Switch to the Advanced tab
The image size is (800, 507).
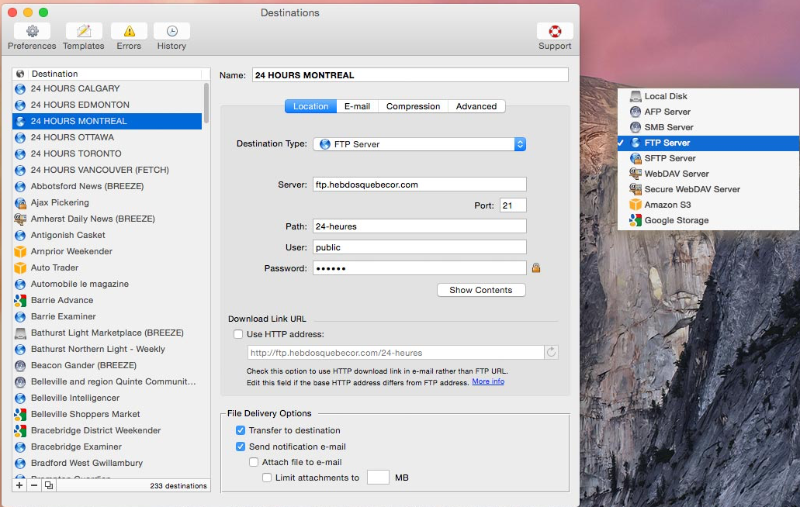click(x=476, y=106)
